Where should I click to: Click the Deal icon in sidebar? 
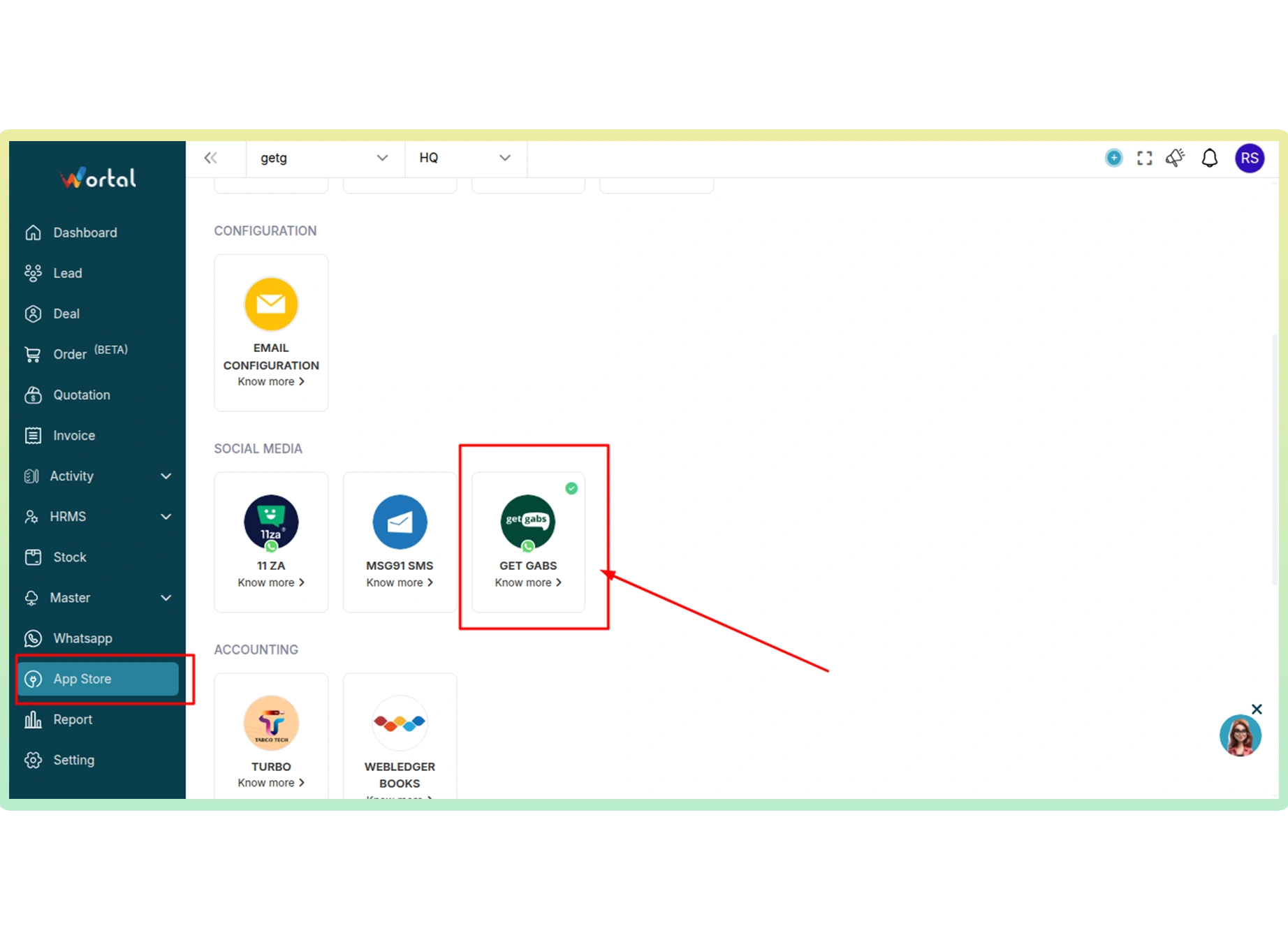[33, 314]
